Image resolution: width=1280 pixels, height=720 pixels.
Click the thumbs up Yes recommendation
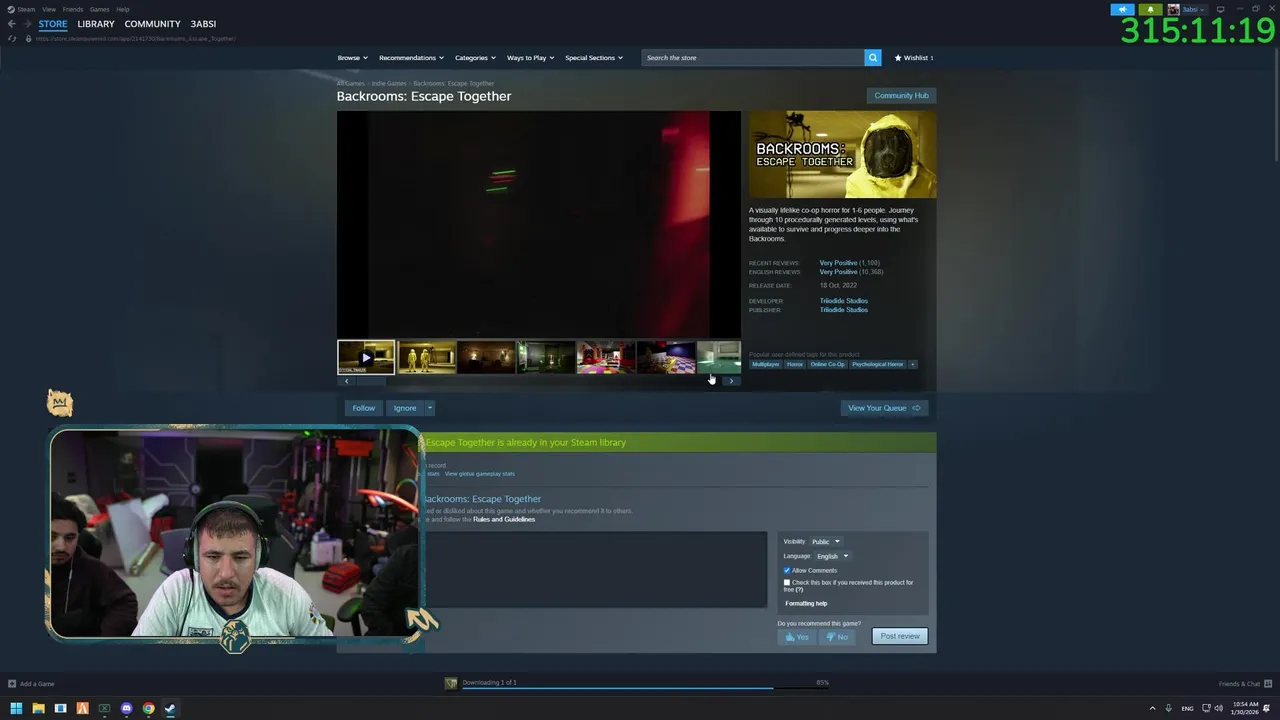[x=797, y=637]
